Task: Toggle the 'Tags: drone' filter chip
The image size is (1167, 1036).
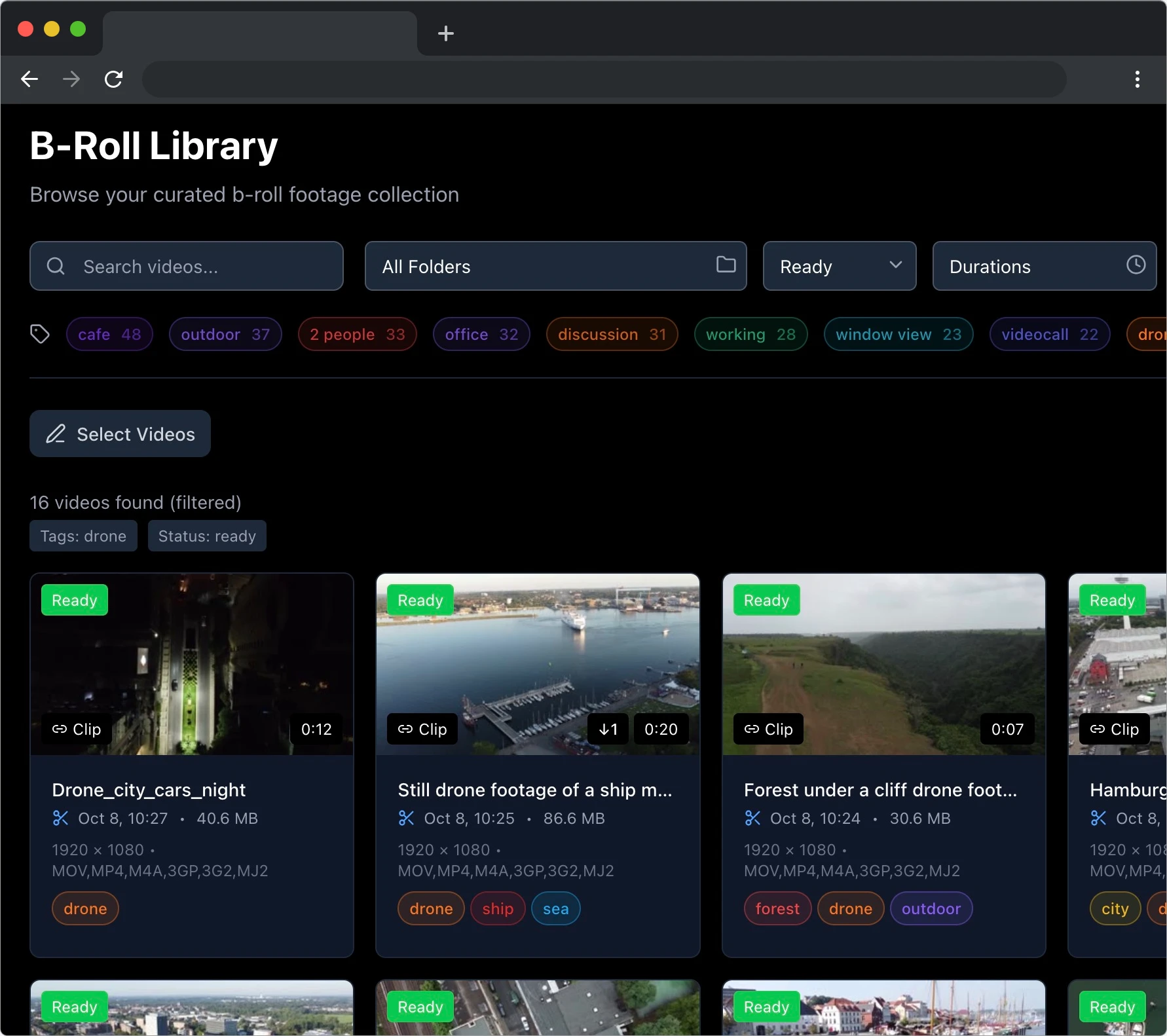Action: [x=83, y=536]
